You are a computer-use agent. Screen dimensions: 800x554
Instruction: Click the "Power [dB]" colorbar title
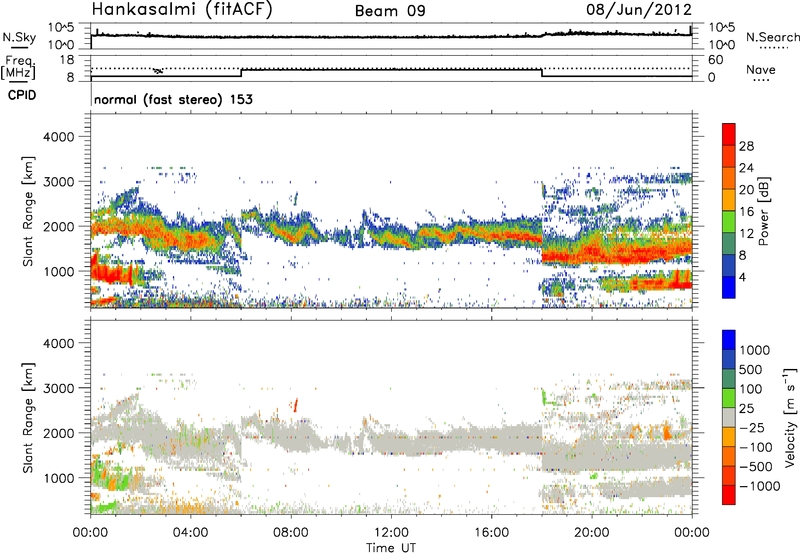click(x=763, y=211)
